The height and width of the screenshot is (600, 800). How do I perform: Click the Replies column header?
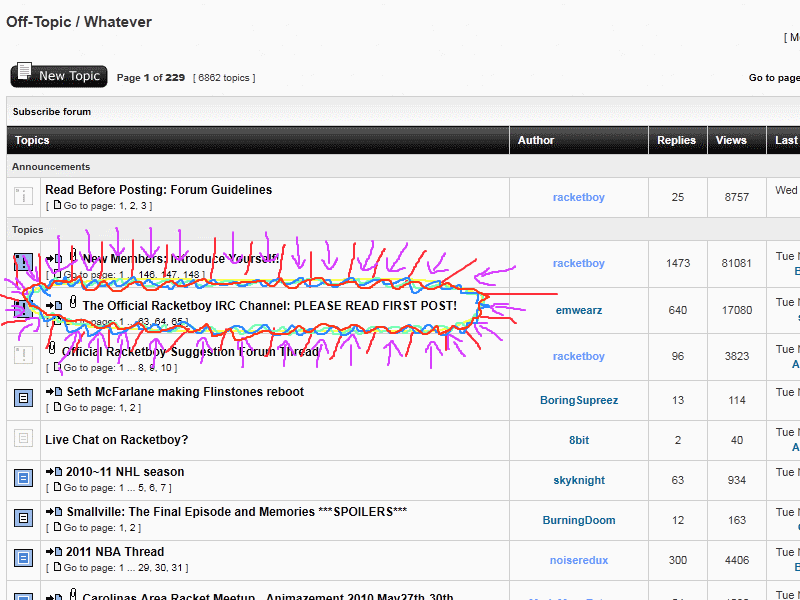click(676, 140)
